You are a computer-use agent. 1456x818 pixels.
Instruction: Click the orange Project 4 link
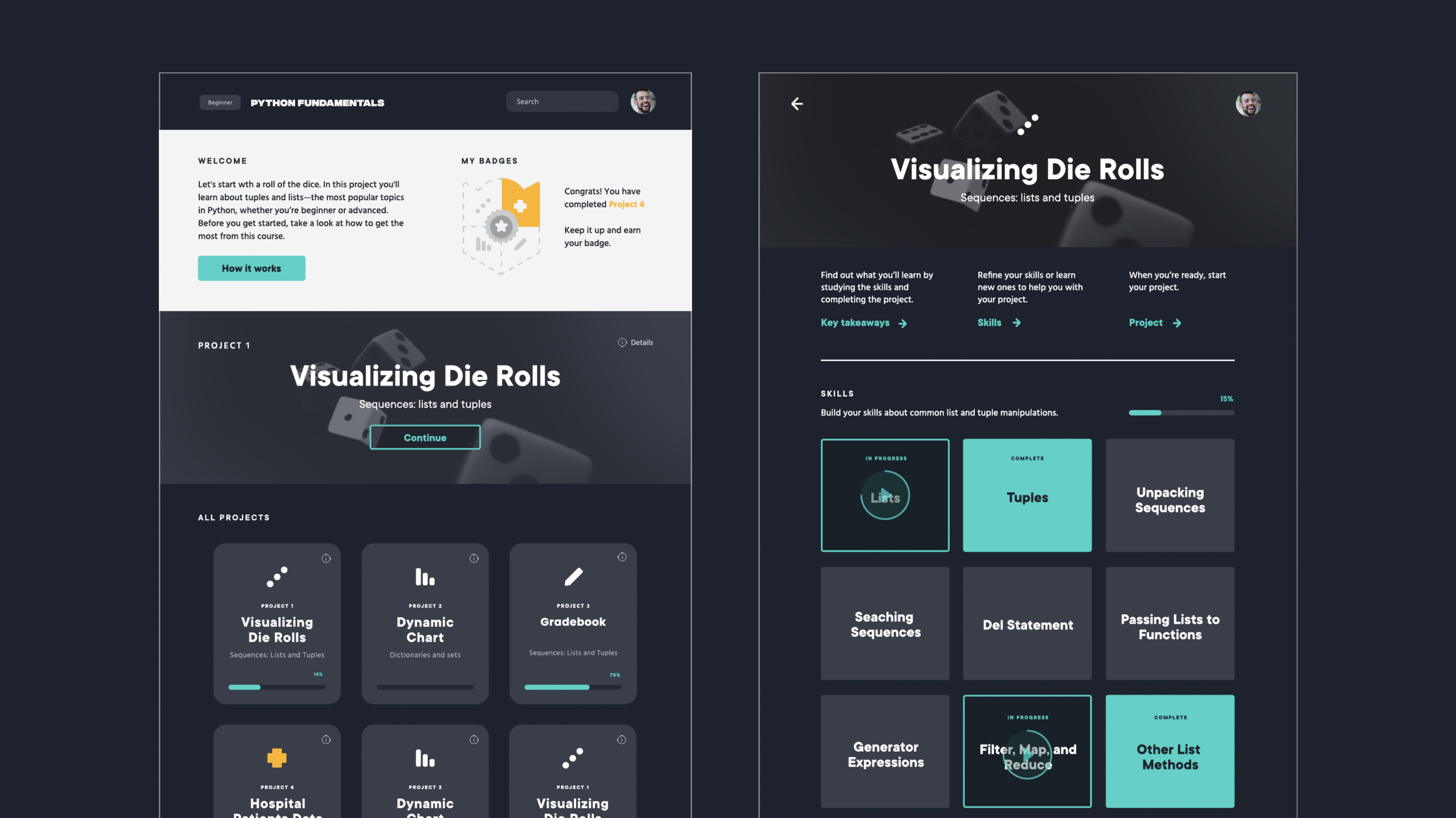(x=626, y=204)
